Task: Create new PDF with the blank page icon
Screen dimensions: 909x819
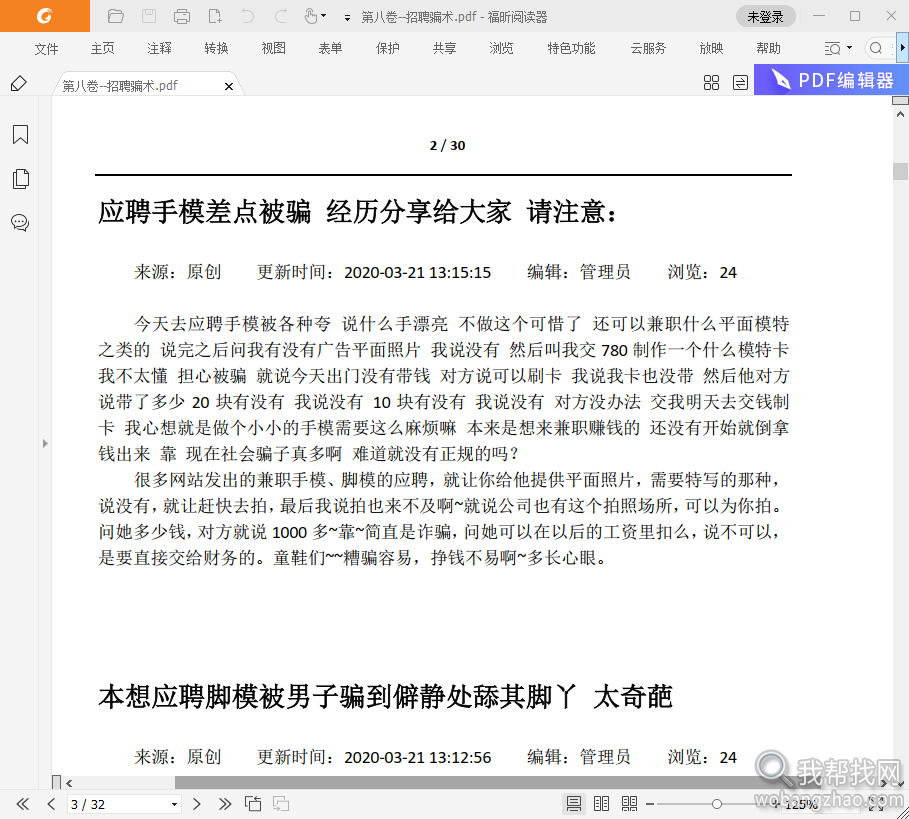Action: (x=215, y=16)
